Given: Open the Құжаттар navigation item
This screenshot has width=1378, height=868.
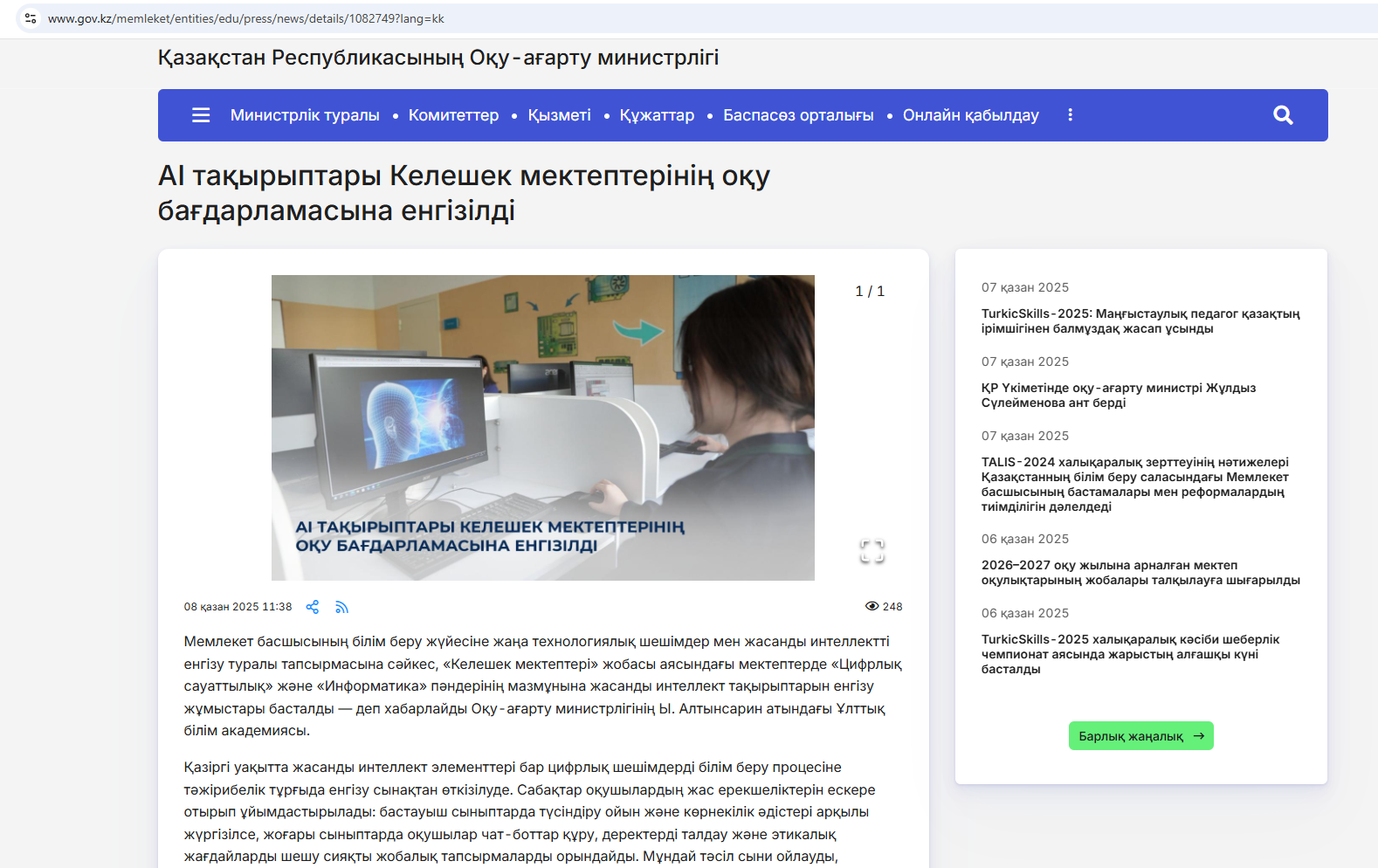Looking at the screenshot, I should click(657, 115).
